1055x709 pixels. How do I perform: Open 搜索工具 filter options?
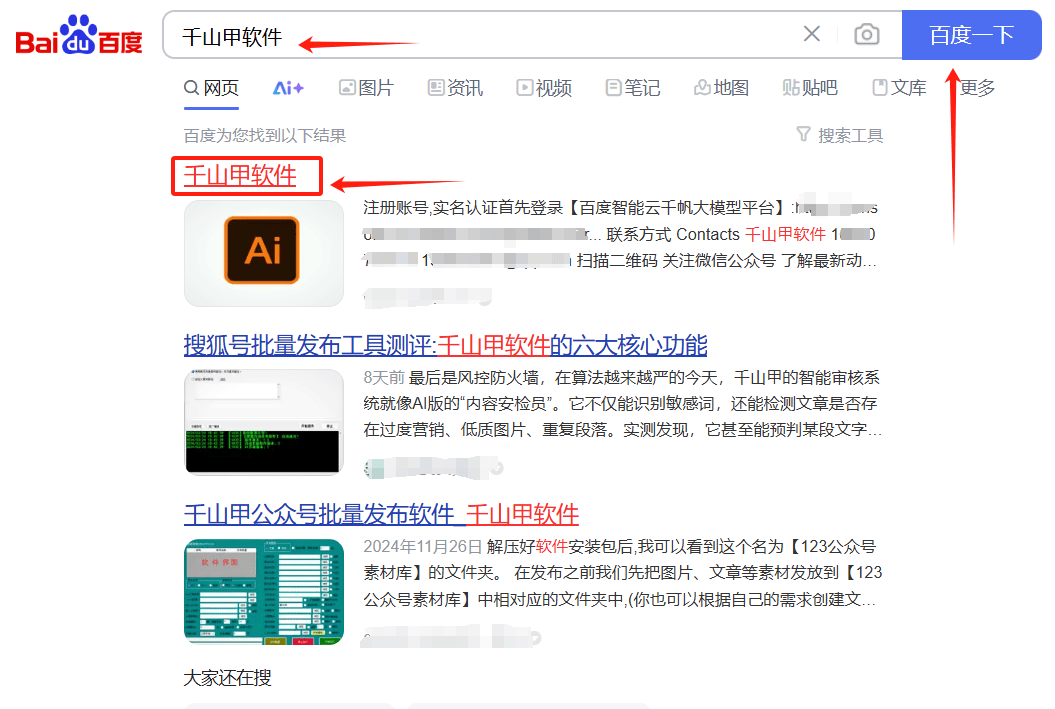[x=840, y=135]
